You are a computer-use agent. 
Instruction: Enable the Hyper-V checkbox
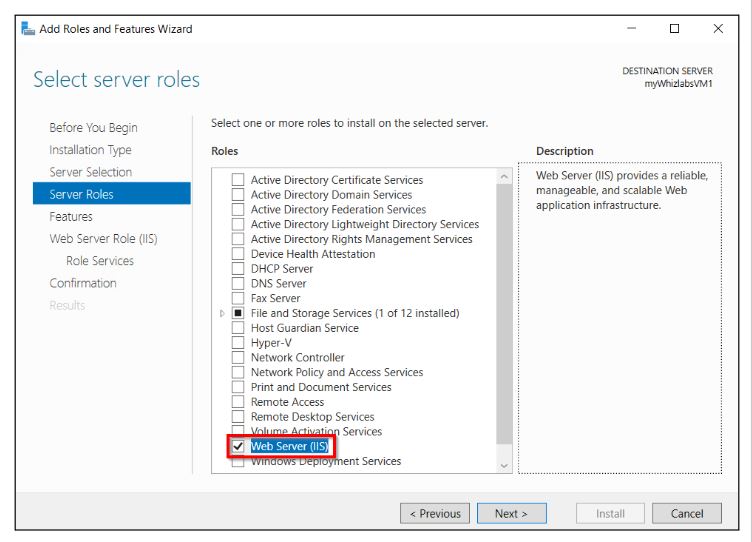(x=238, y=343)
